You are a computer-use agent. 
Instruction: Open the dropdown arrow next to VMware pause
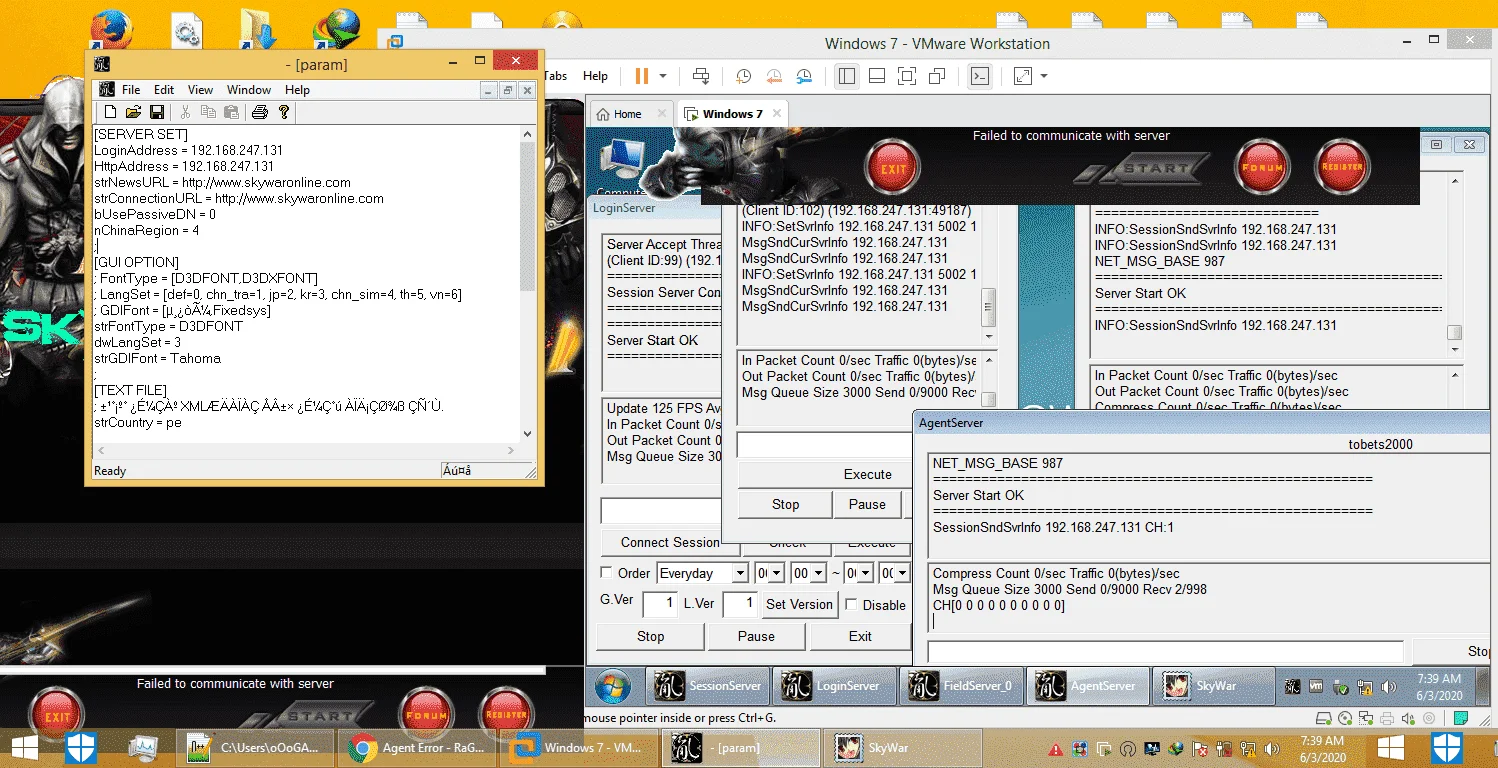[663, 76]
